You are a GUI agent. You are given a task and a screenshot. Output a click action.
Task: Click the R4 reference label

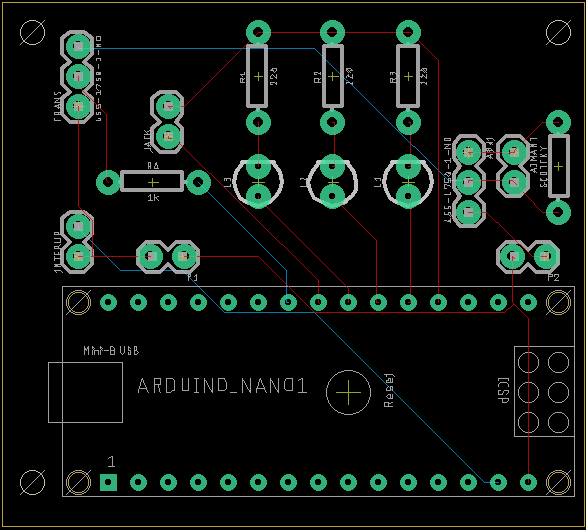point(153,166)
